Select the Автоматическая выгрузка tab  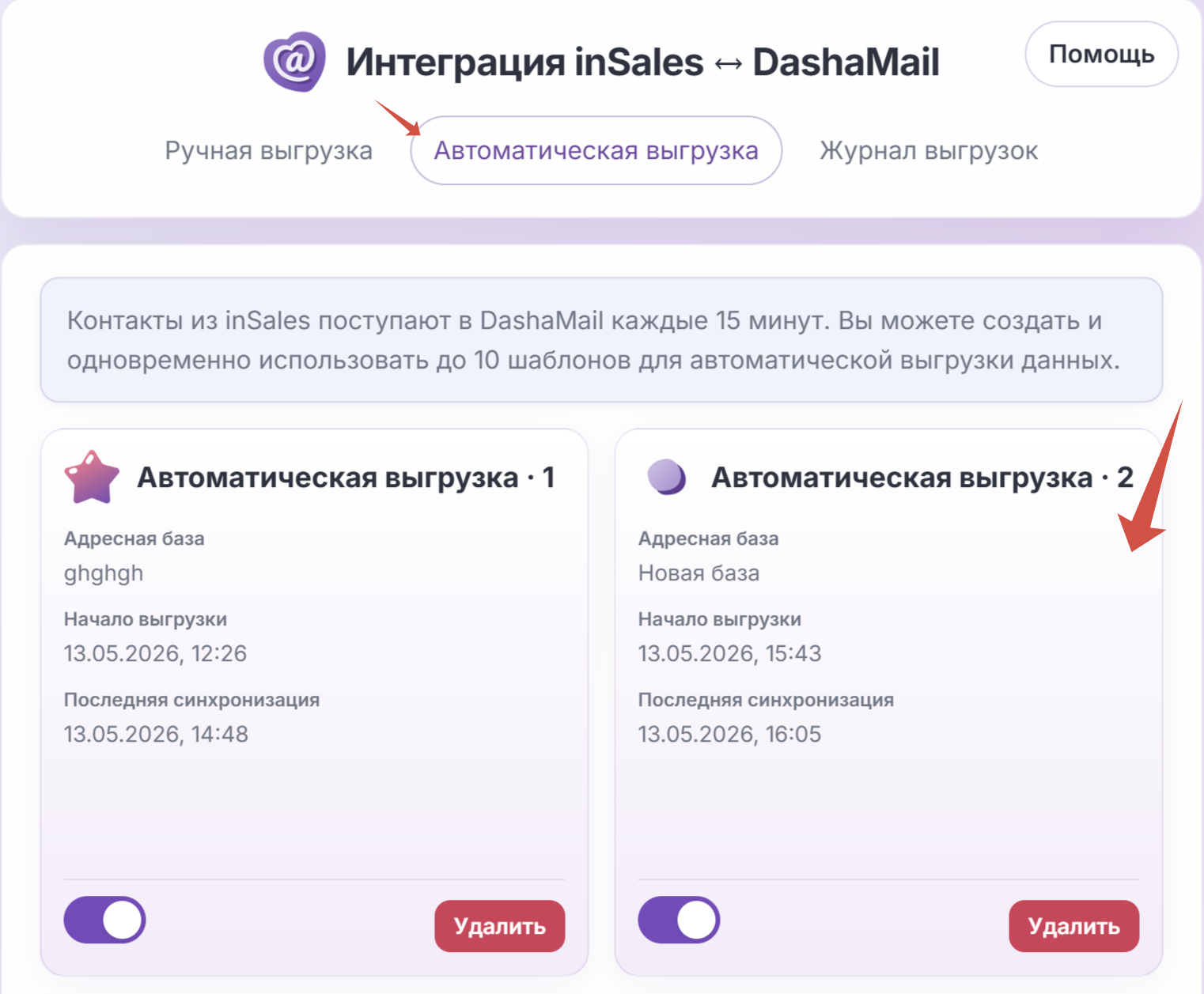click(596, 150)
